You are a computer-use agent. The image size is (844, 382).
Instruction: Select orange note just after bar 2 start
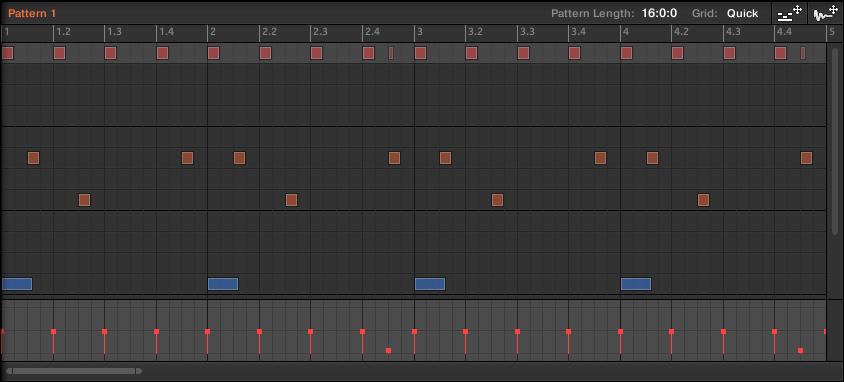click(240, 158)
